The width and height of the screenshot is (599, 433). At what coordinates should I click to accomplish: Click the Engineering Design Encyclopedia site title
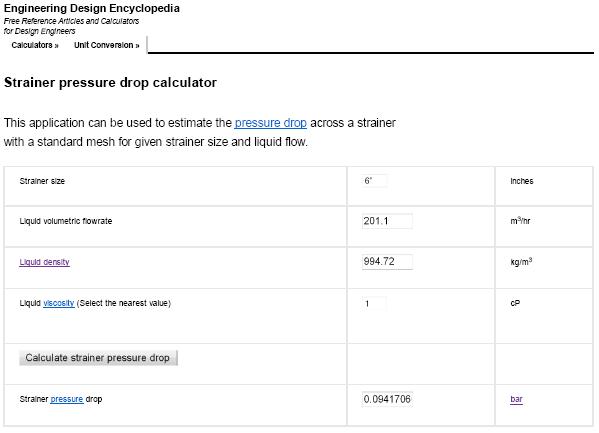[92, 8]
